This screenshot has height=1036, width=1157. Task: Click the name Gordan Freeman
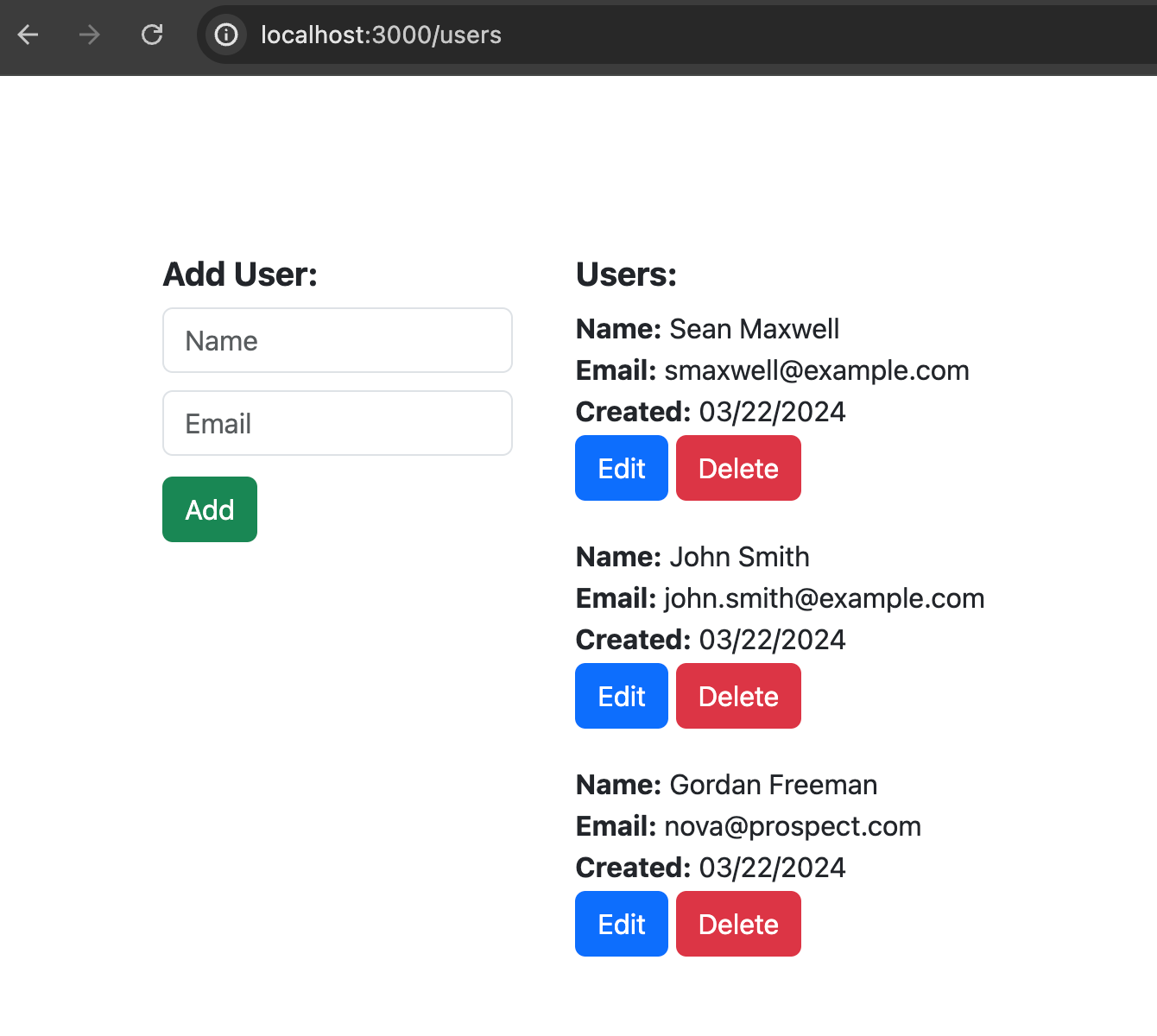point(773,785)
